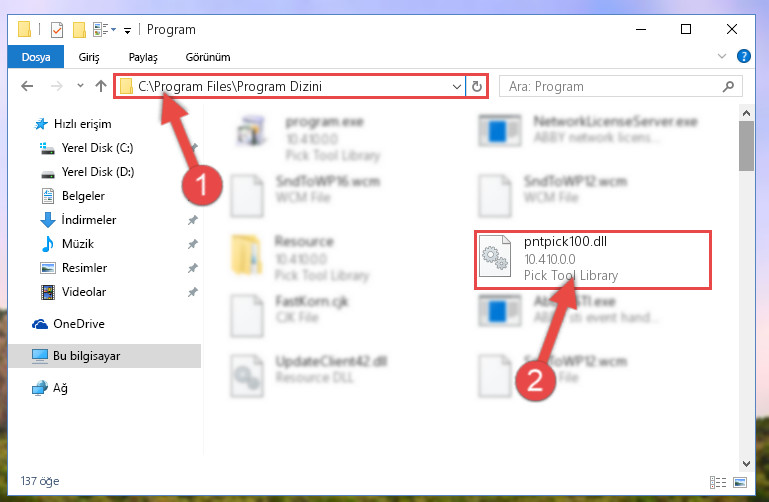Click the Properties checkmark quick access icon
Viewport: 769px width, 502px height.
(57, 30)
